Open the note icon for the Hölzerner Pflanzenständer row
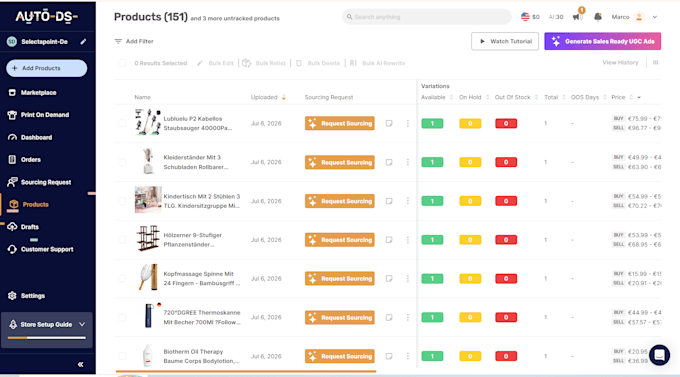 (x=389, y=239)
